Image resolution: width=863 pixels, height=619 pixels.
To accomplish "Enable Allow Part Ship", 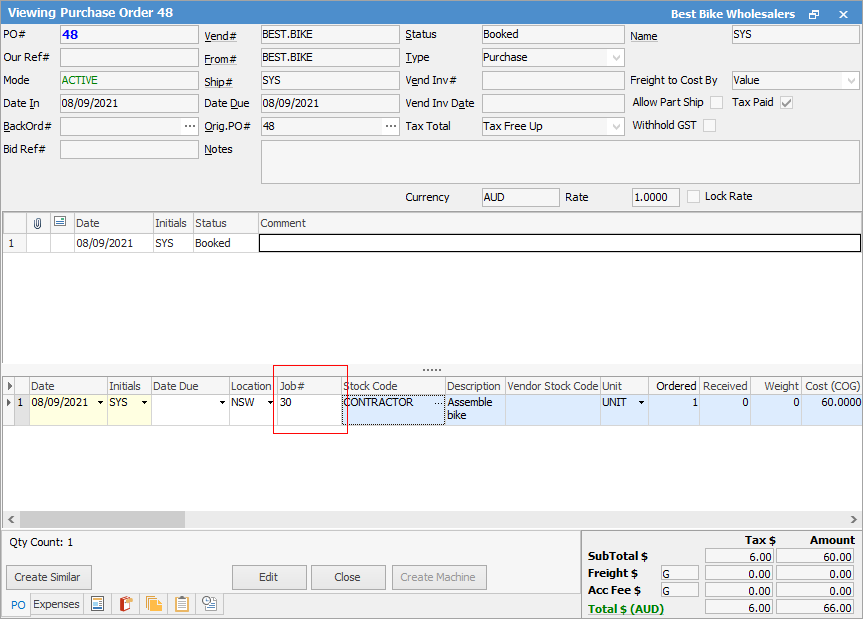I will click(x=715, y=102).
